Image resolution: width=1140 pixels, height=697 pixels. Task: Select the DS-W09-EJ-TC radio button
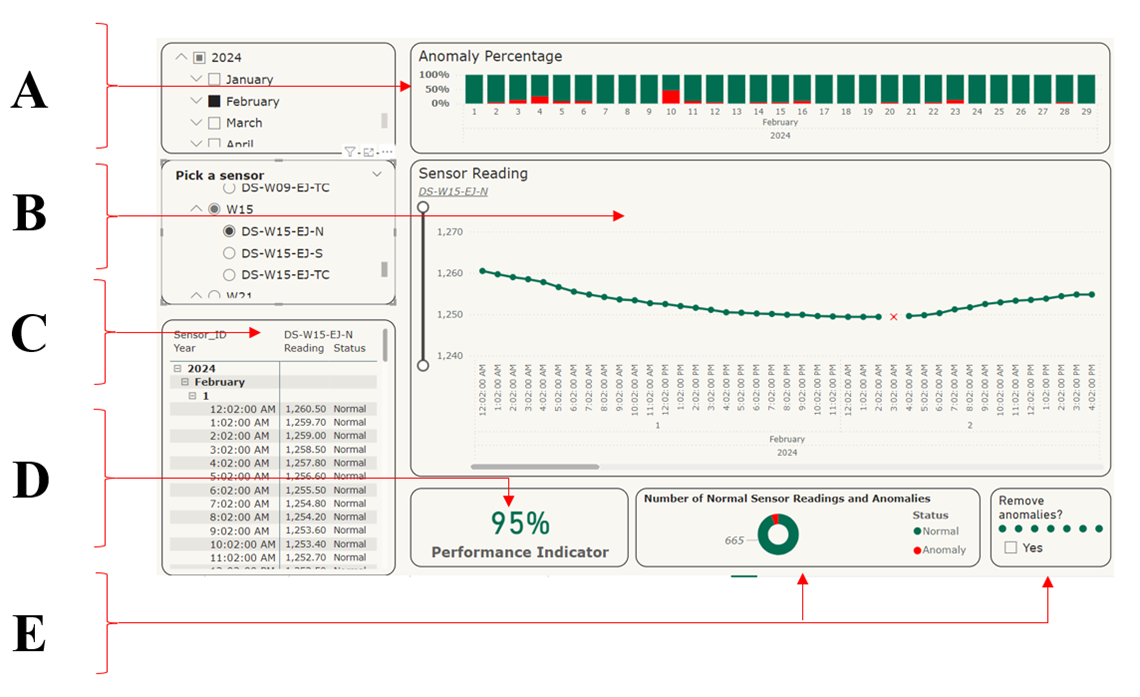click(x=229, y=187)
